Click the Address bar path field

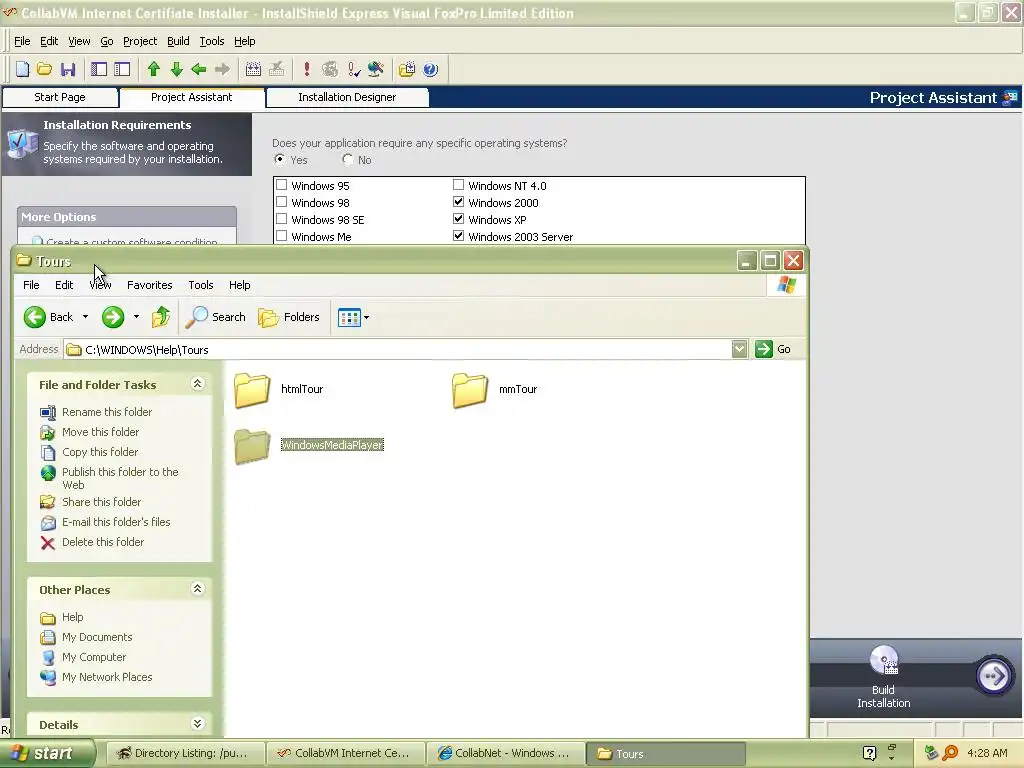point(397,349)
